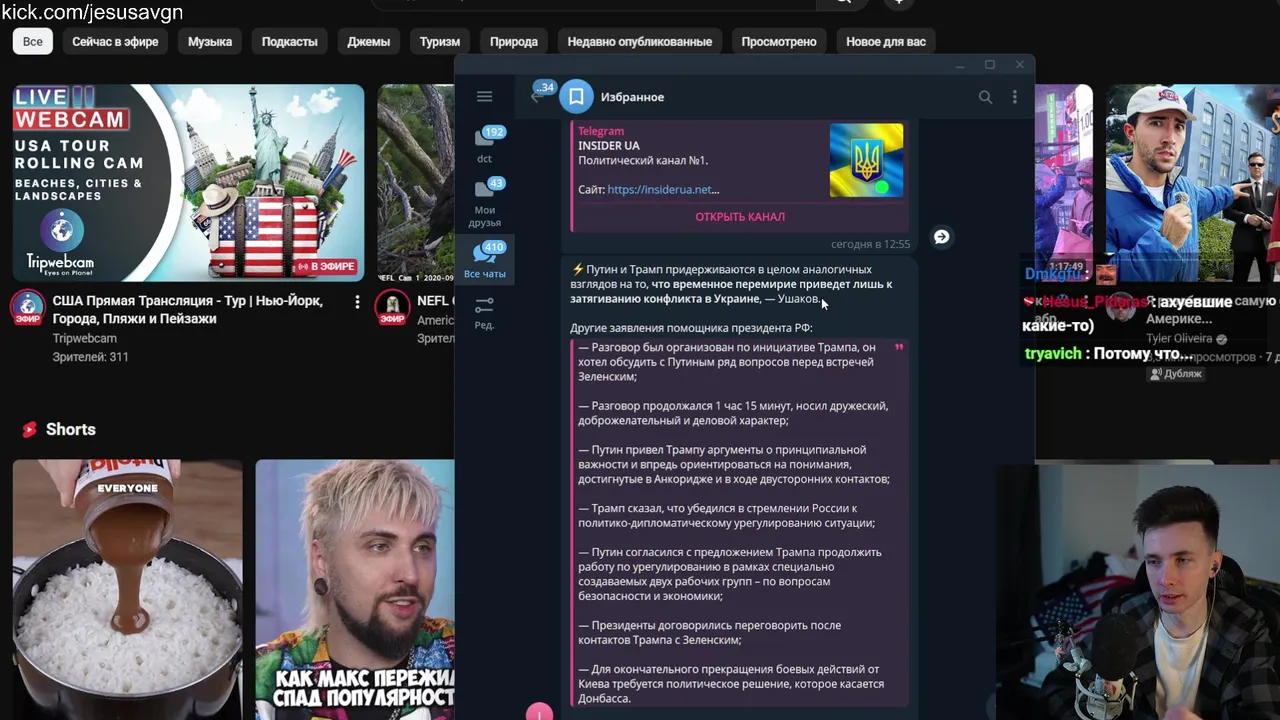The width and height of the screenshot is (1280, 720).
Task: Click the Зрителей: 311 viewer count
Action: 90,357
